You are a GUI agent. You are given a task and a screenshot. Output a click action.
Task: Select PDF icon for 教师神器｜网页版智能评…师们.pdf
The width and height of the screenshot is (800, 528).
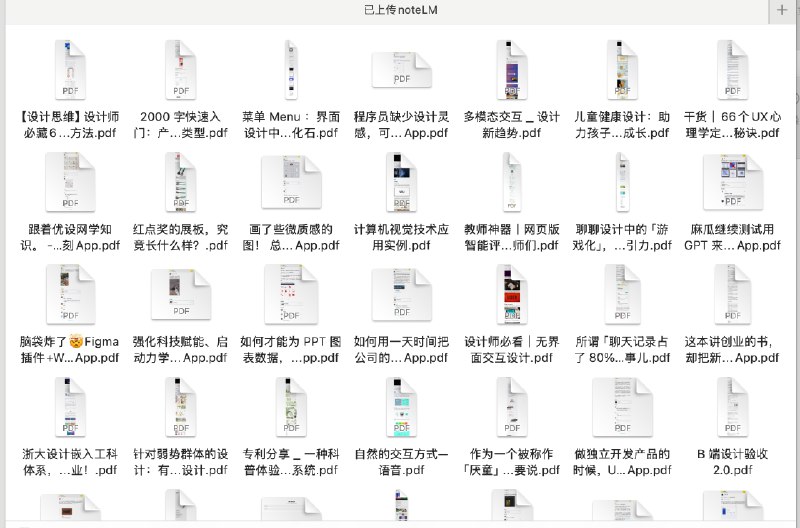point(512,182)
